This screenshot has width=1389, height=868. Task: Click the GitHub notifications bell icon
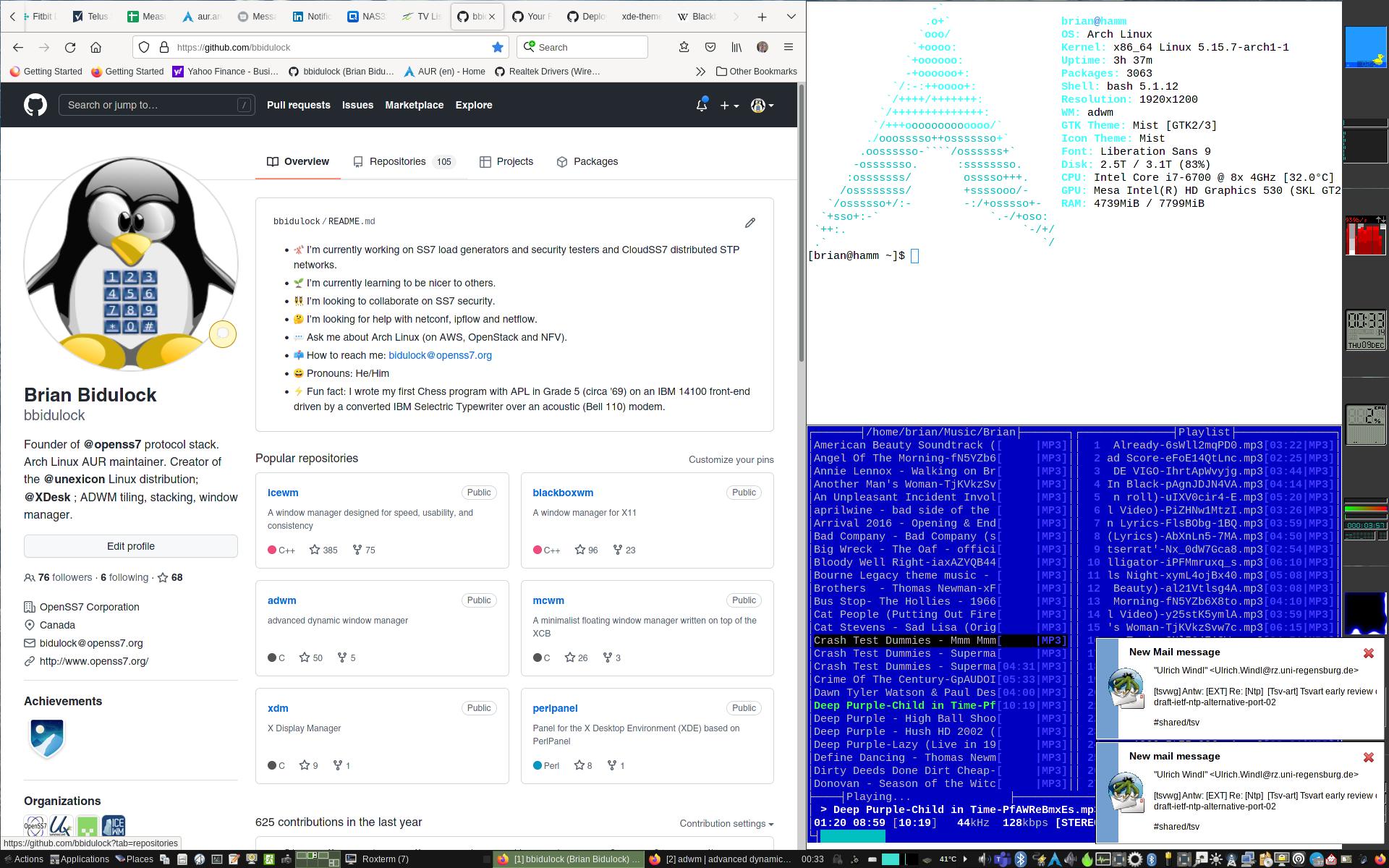tap(701, 106)
